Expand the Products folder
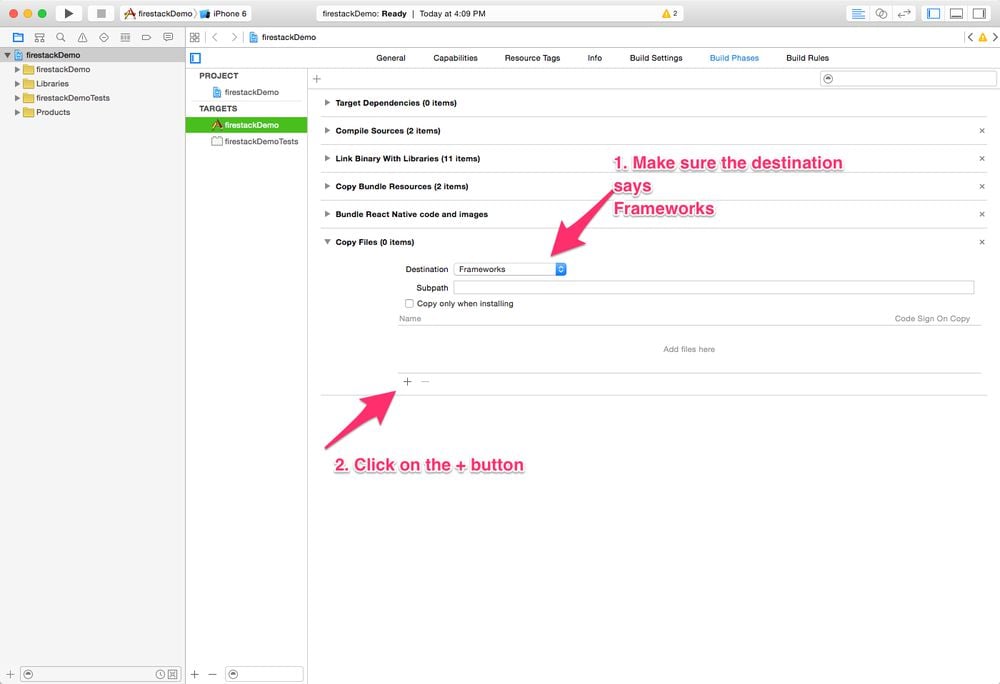 [17, 112]
